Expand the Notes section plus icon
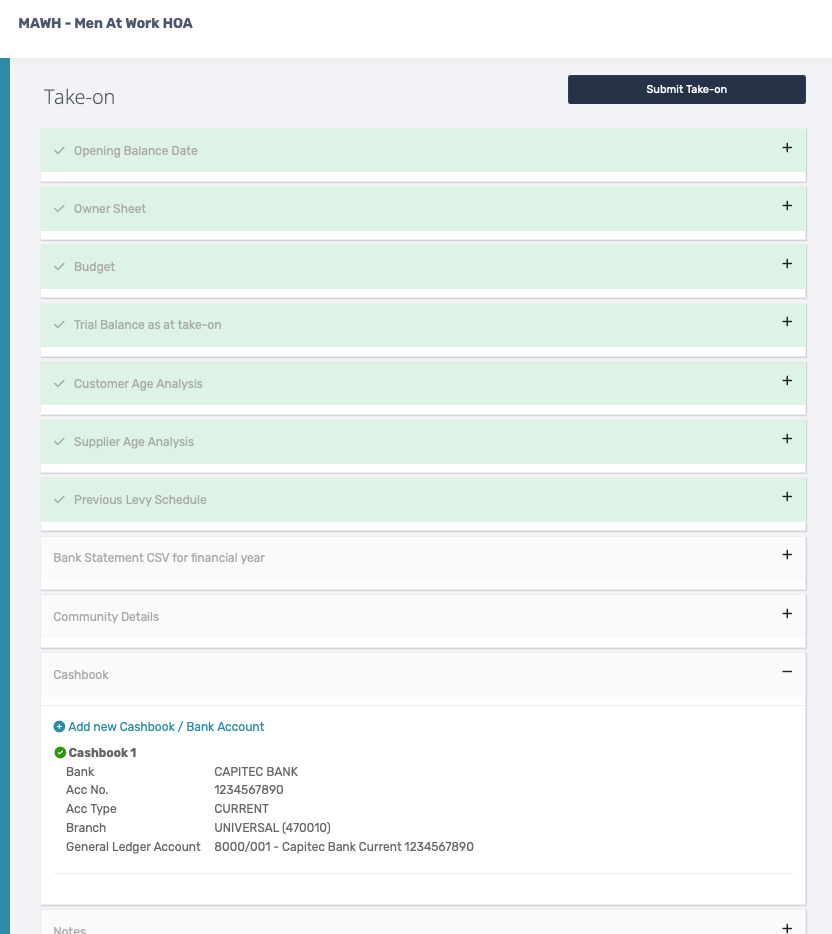 787,928
